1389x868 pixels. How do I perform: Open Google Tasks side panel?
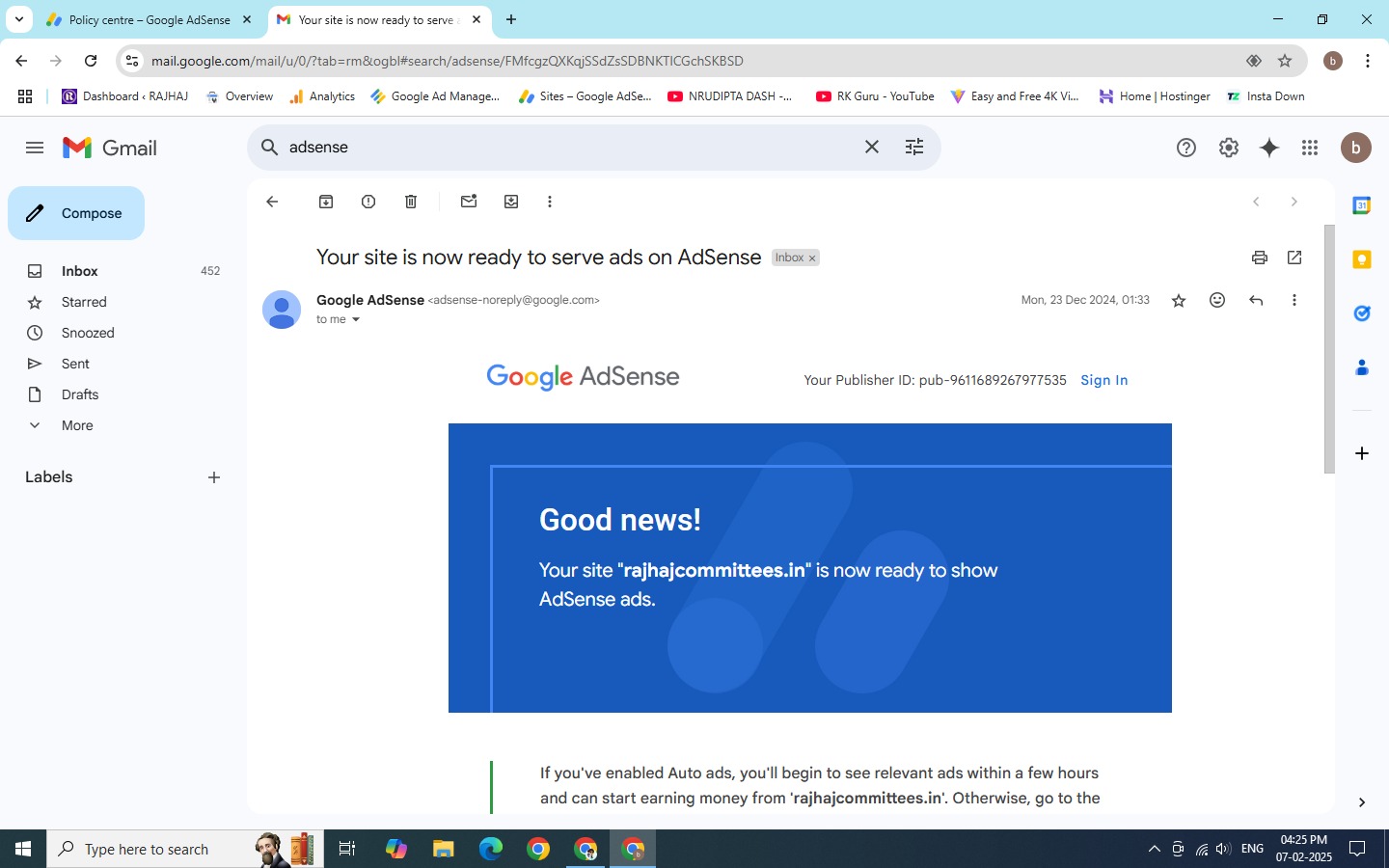[1362, 313]
